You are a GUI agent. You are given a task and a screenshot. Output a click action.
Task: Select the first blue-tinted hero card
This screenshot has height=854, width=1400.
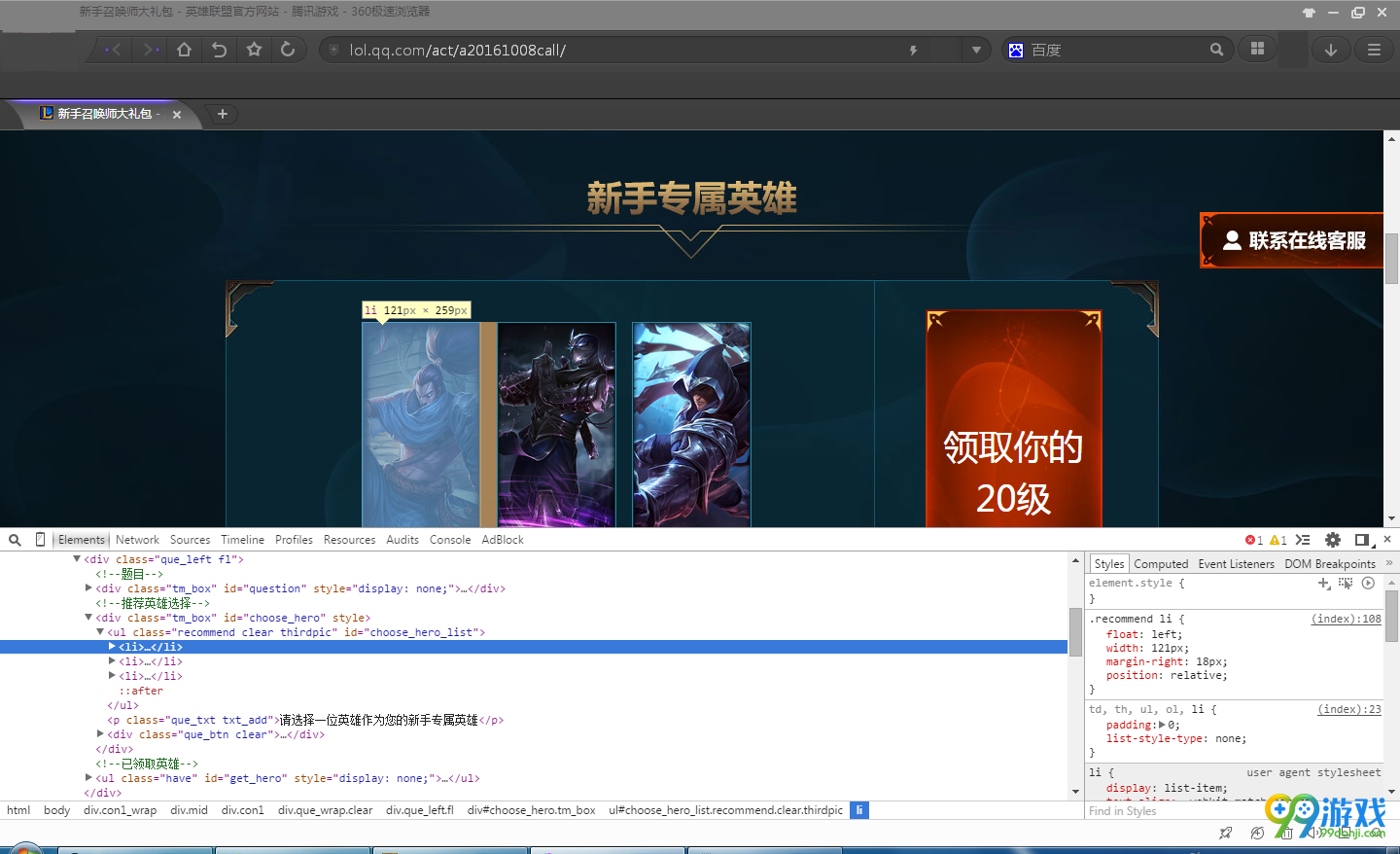[x=421, y=425]
